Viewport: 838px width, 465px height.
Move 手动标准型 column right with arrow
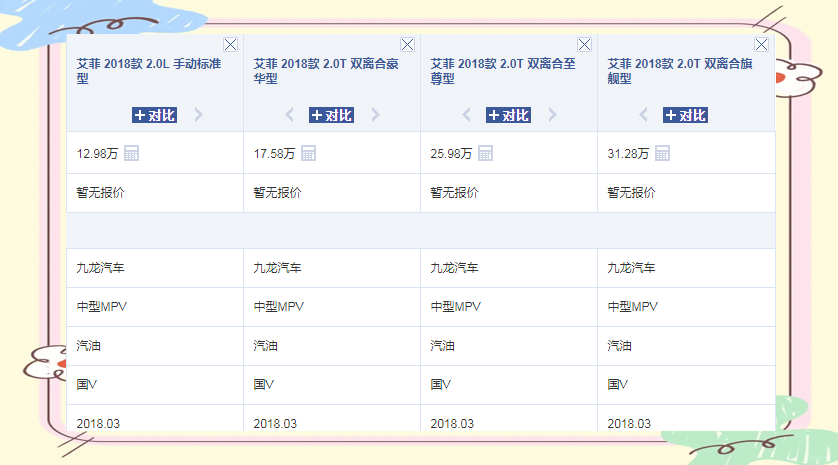point(198,114)
